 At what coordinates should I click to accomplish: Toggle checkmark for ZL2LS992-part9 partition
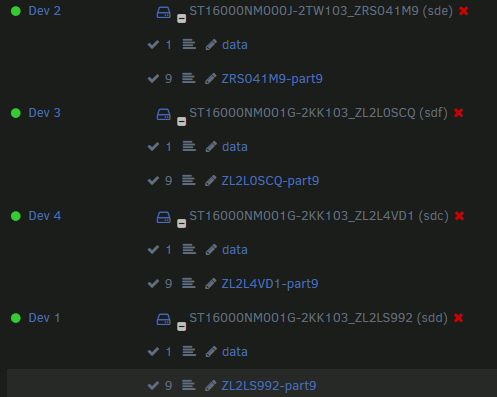(x=153, y=386)
